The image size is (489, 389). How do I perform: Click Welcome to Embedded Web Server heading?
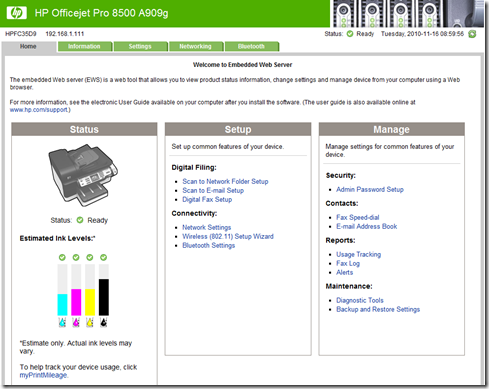click(243, 65)
